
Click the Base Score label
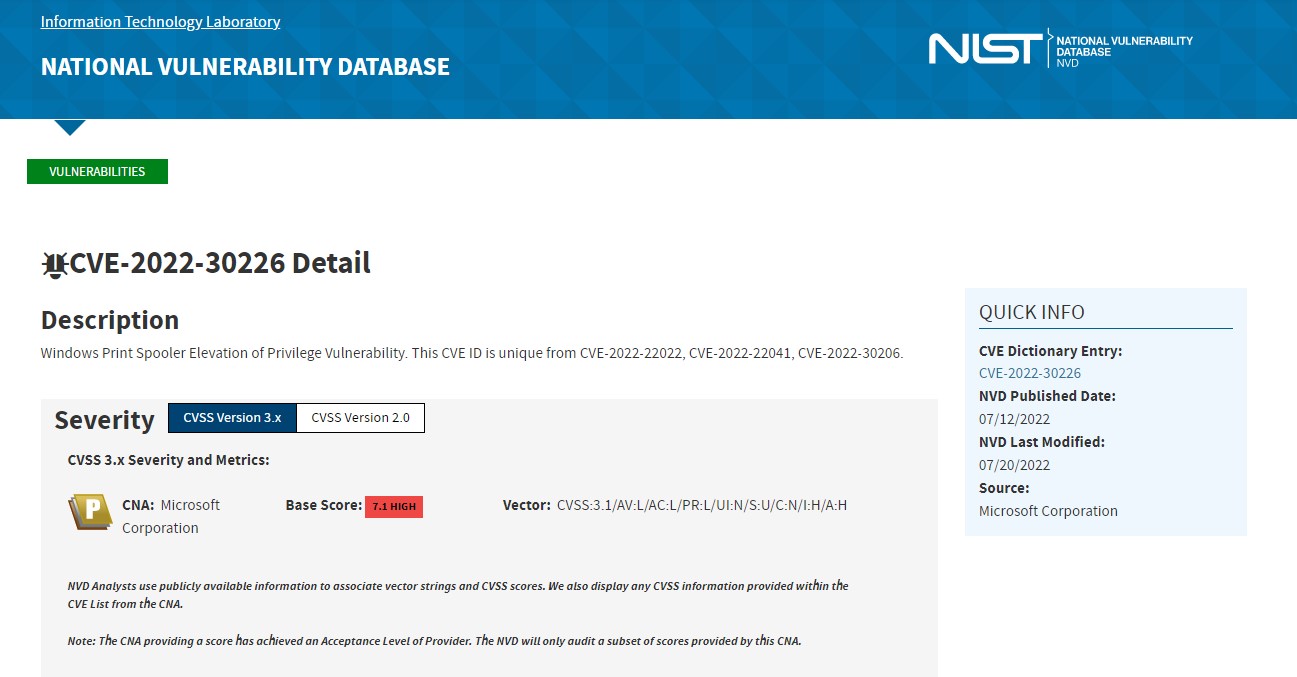[324, 506]
